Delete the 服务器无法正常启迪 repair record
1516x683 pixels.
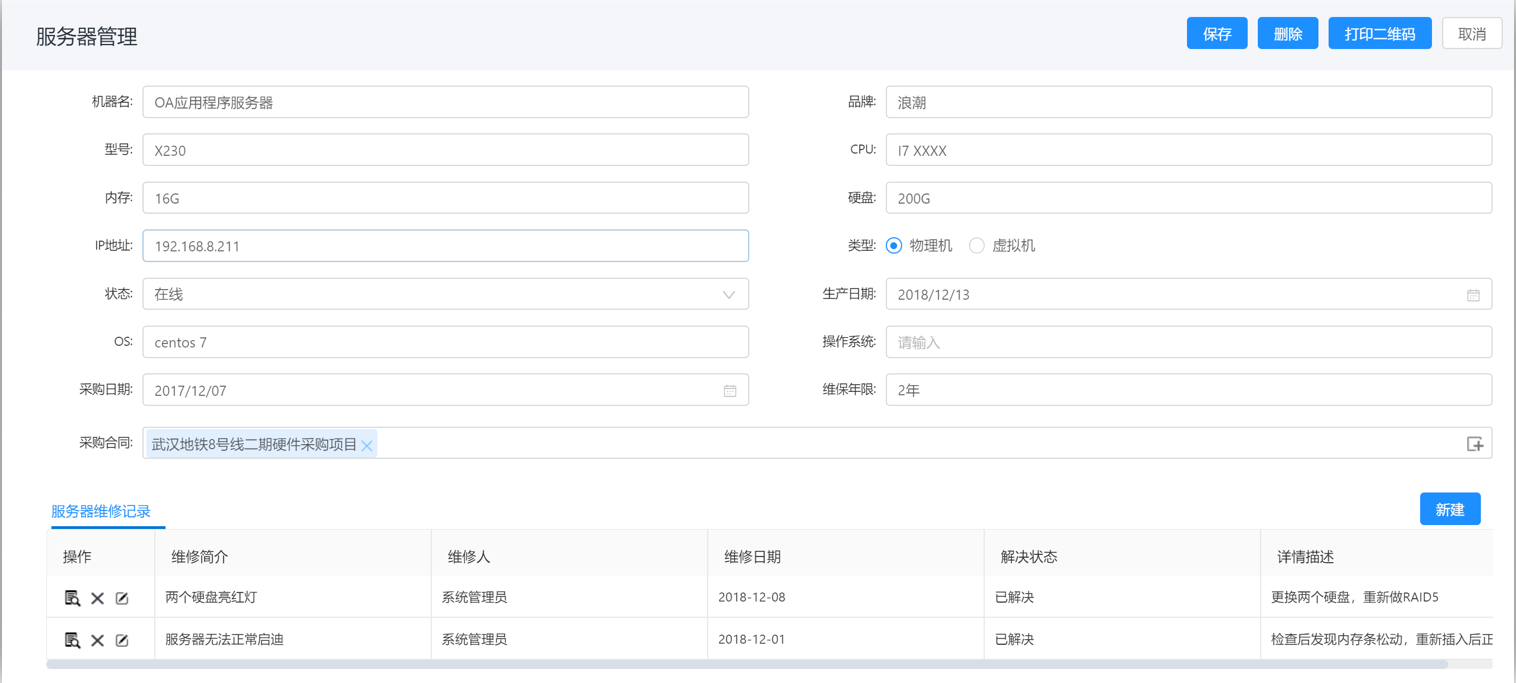point(97,640)
